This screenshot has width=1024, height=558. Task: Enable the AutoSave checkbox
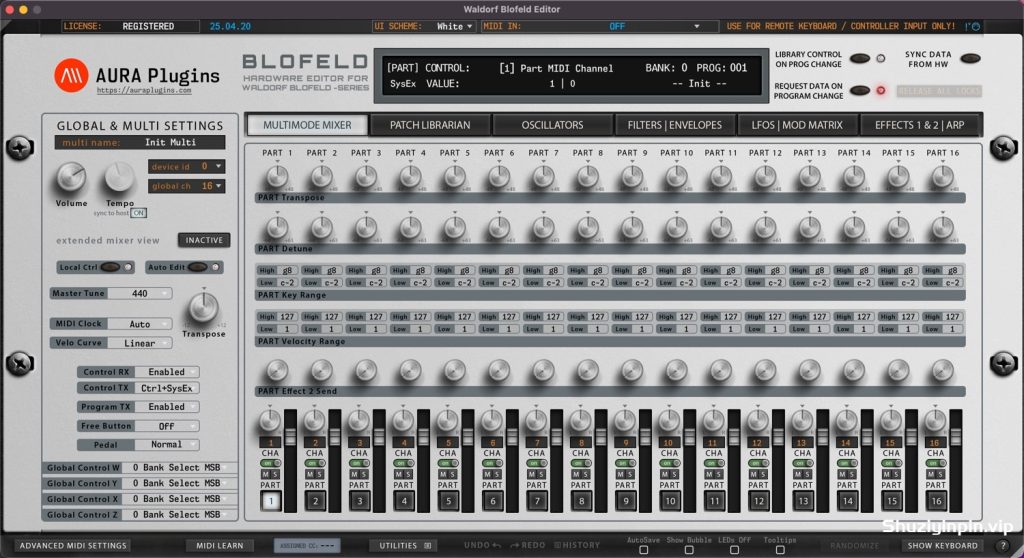[x=643, y=550]
